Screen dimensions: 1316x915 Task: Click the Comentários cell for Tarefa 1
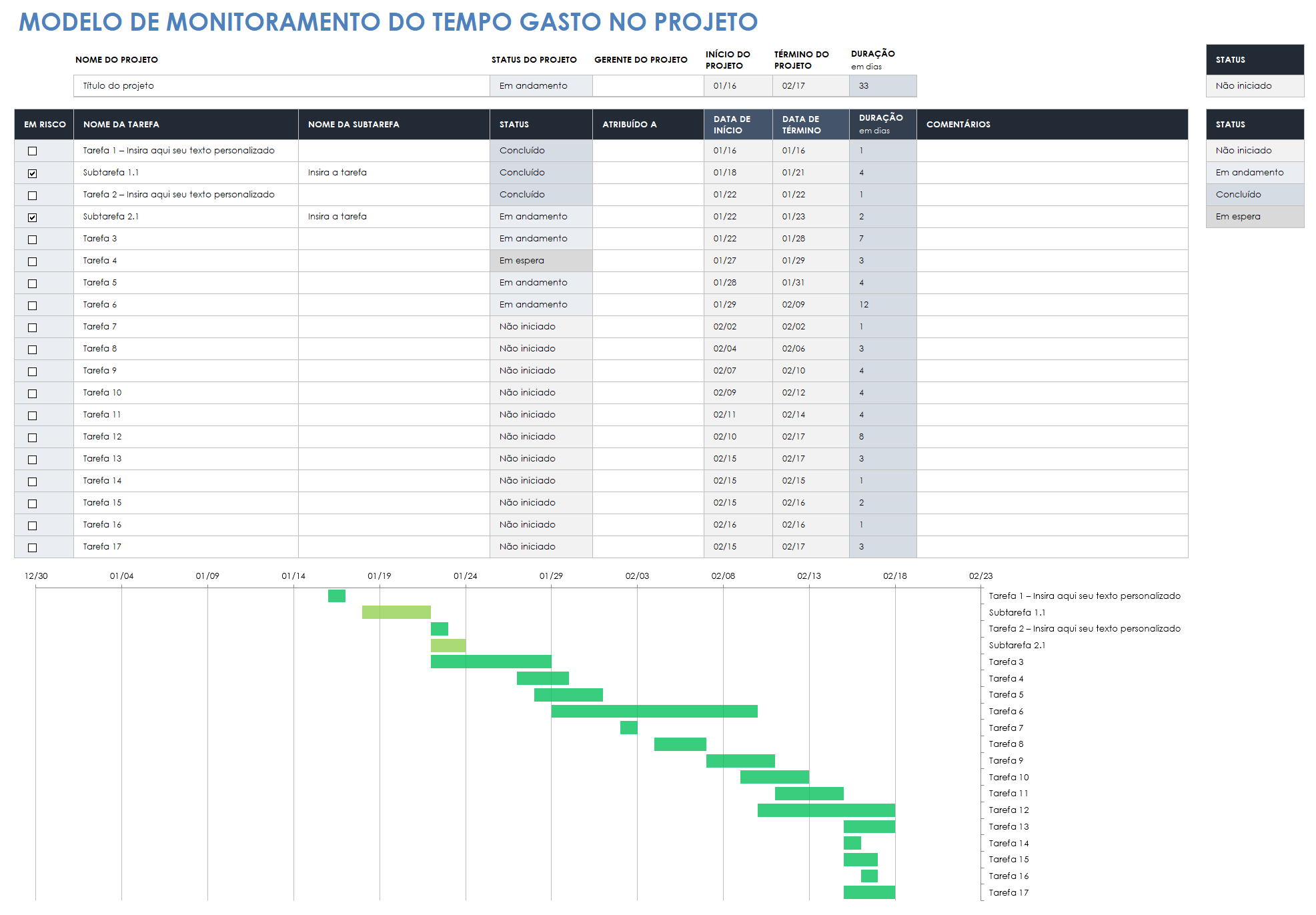click(1052, 151)
